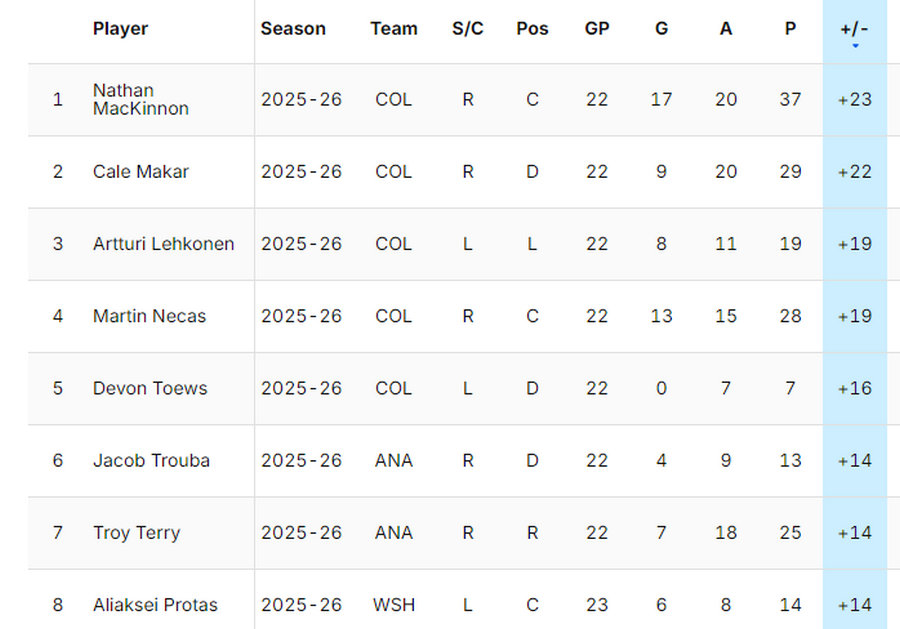Screen dimensions: 900x629
Task: Sort by the G goals column header
Action: pyautogui.click(x=661, y=29)
